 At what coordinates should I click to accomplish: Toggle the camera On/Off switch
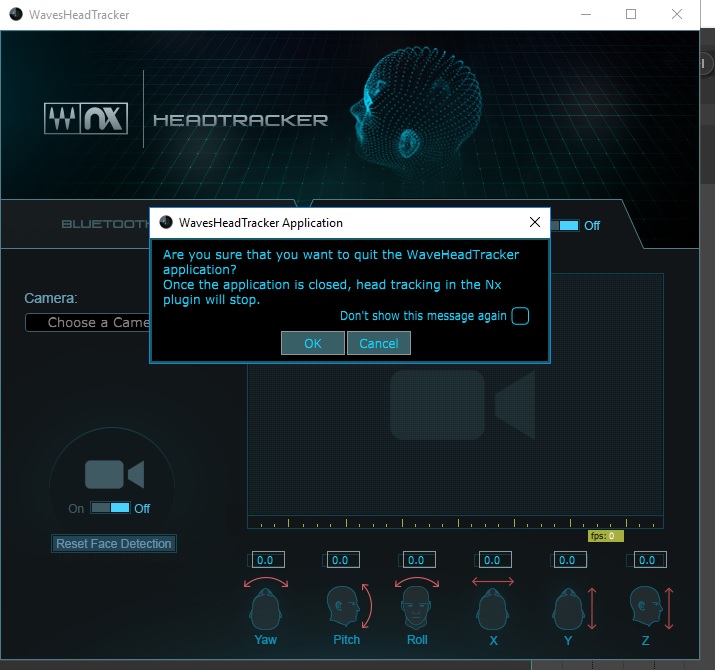(x=110, y=508)
